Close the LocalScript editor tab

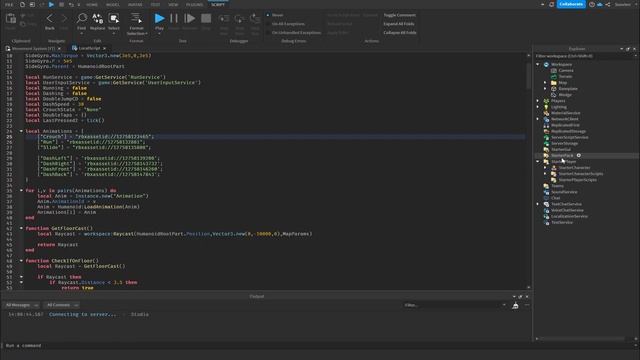(104, 48)
